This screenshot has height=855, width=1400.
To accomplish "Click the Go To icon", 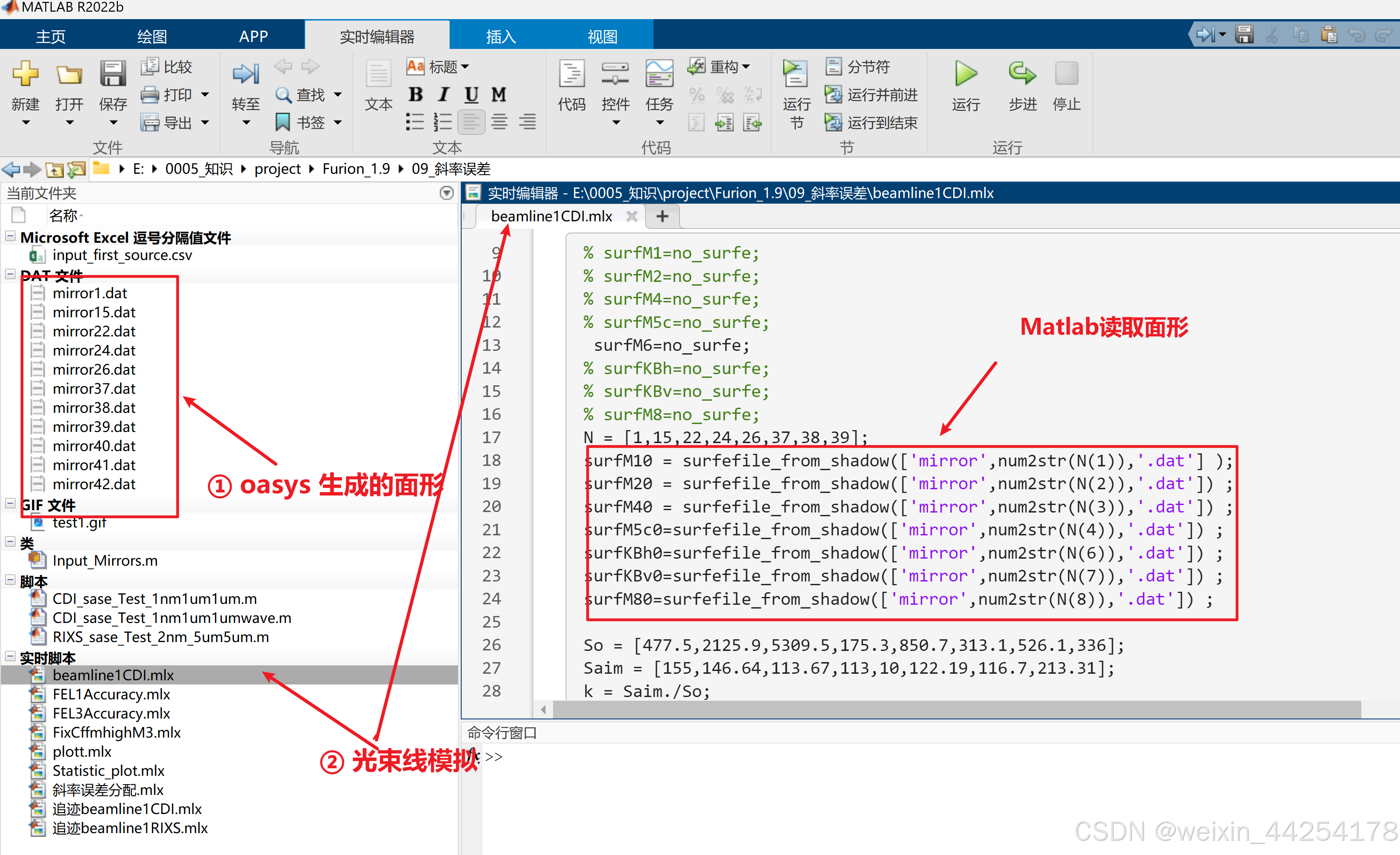I will coord(246,75).
